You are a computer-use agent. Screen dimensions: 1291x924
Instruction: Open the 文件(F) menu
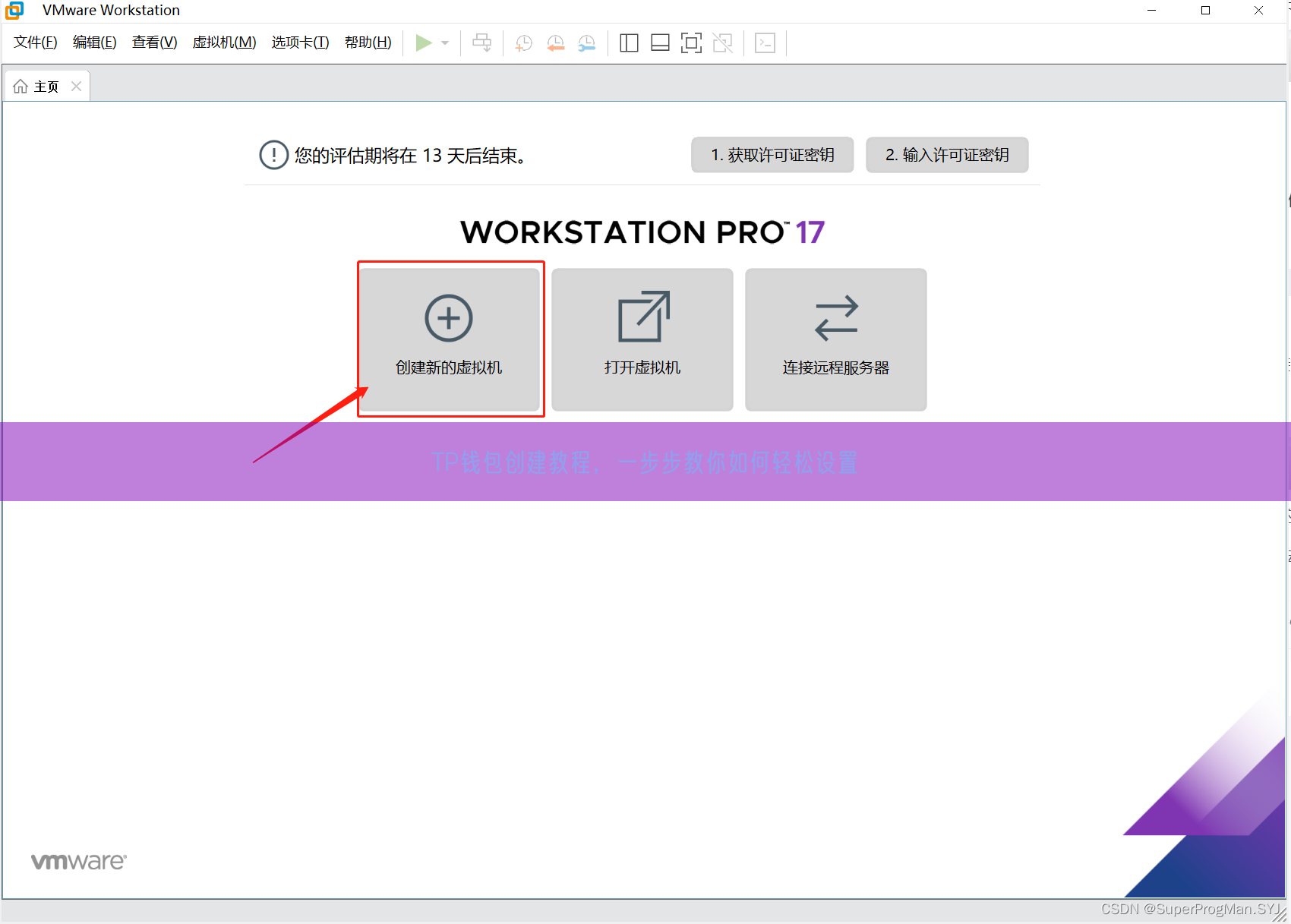pos(36,43)
